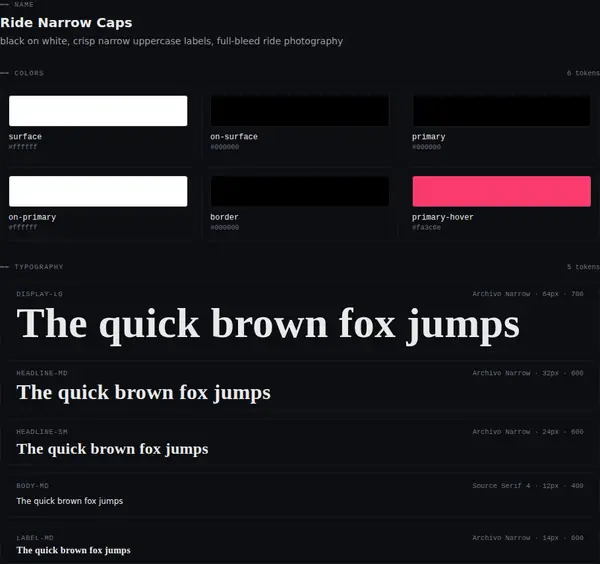Click the description starting 'black on white'
The height and width of the screenshot is (564, 600).
[x=171, y=41]
